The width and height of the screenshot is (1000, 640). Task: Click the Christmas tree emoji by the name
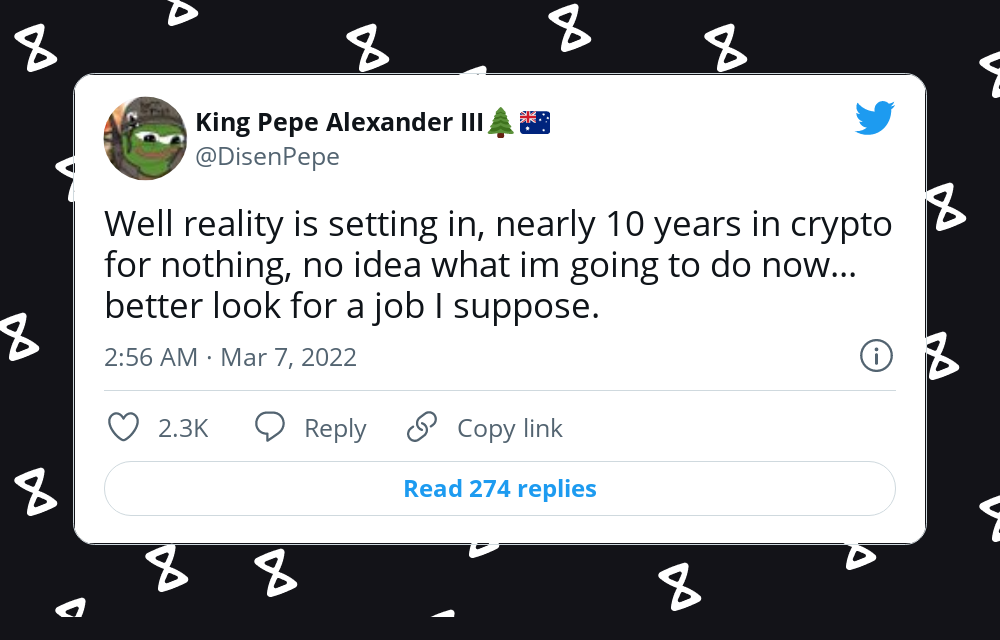[x=500, y=123]
